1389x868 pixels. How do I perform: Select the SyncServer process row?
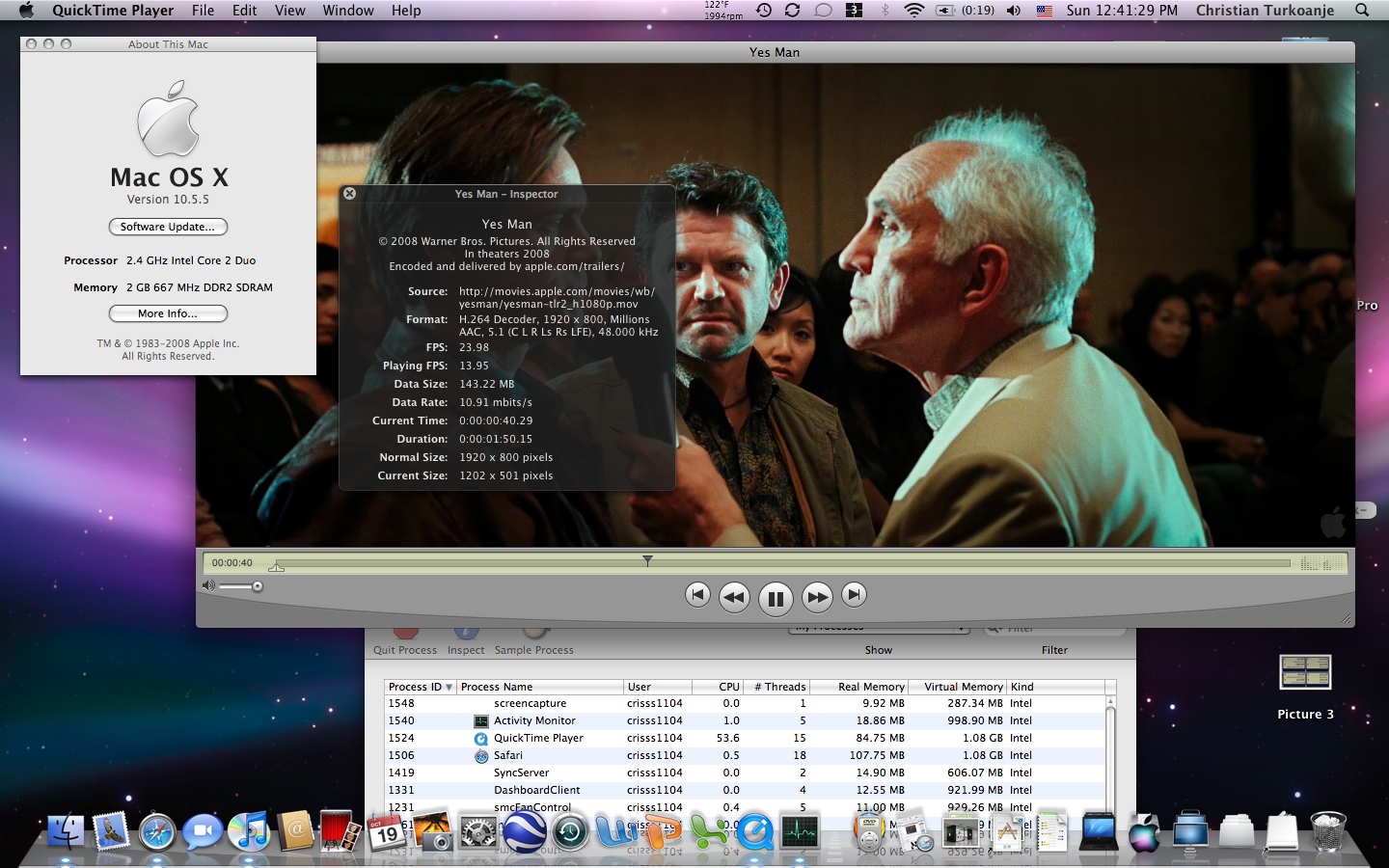[x=745, y=773]
